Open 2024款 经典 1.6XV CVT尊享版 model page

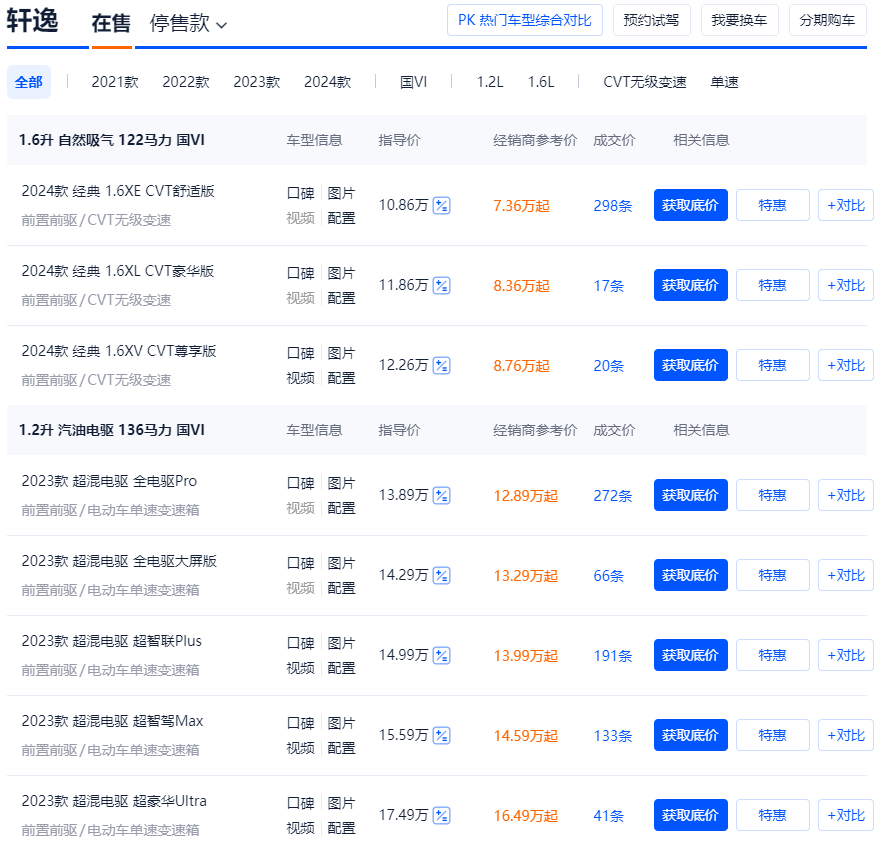point(119,351)
